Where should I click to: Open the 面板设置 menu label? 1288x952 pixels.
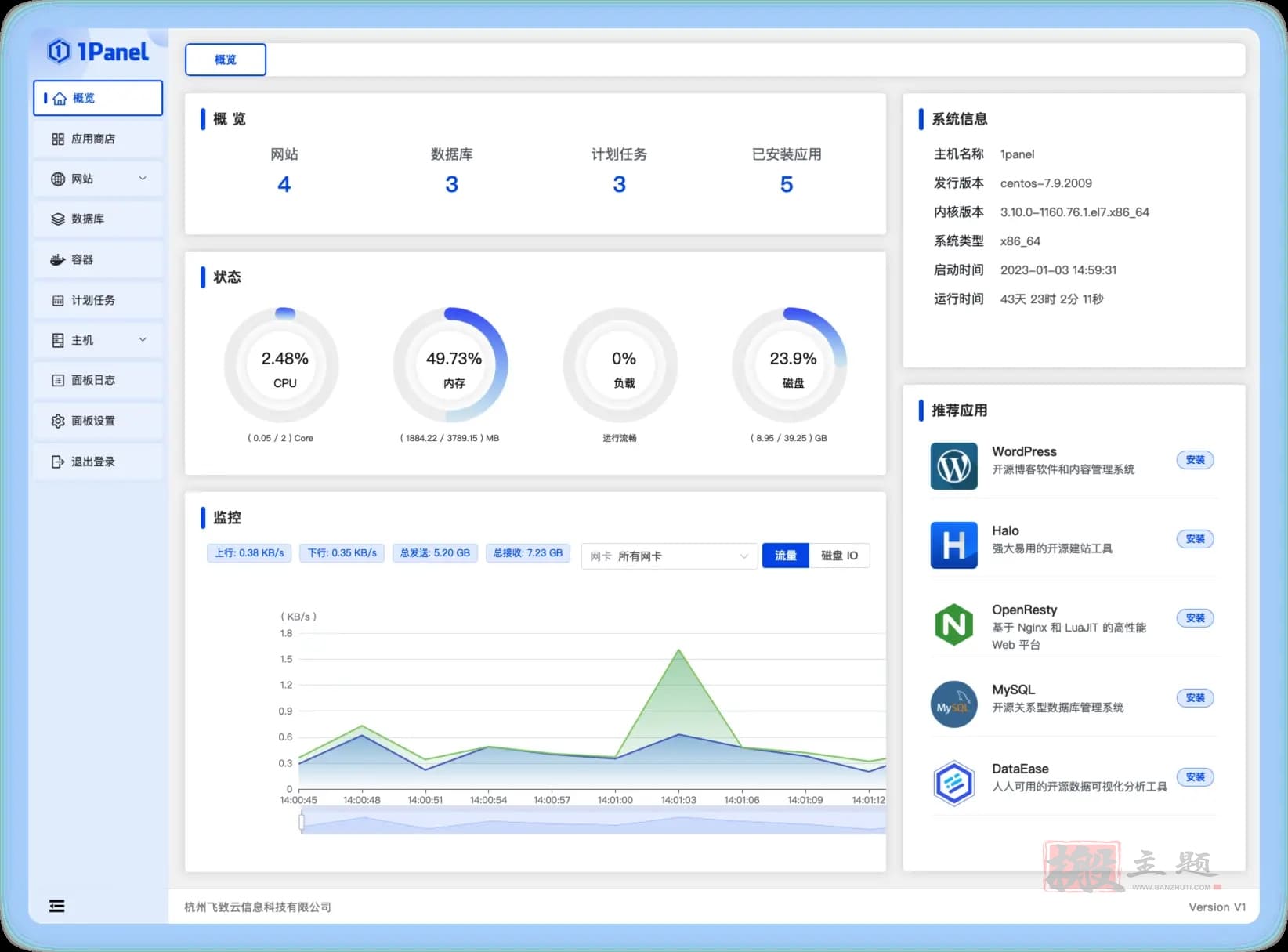tap(93, 421)
